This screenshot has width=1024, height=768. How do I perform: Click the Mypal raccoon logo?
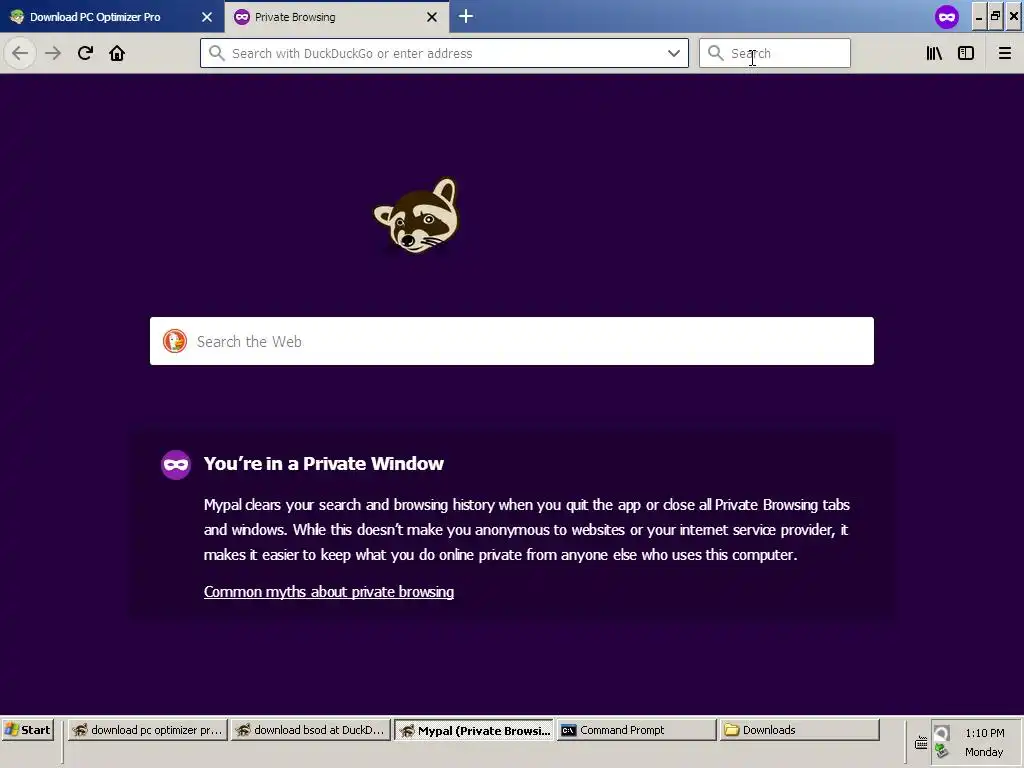coord(417,215)
